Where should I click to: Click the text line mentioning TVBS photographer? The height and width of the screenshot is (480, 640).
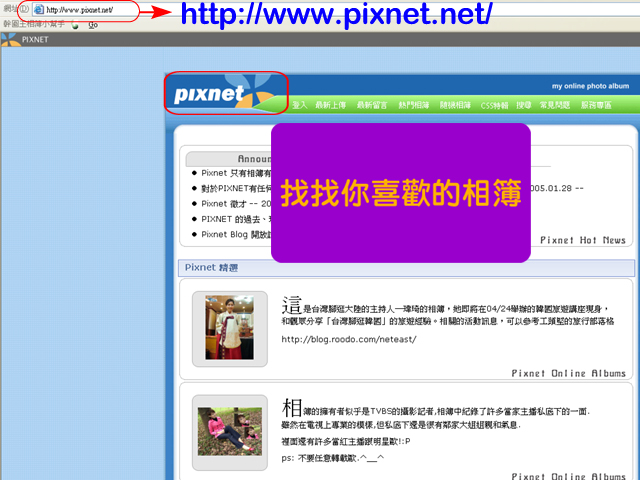[436, 409]
